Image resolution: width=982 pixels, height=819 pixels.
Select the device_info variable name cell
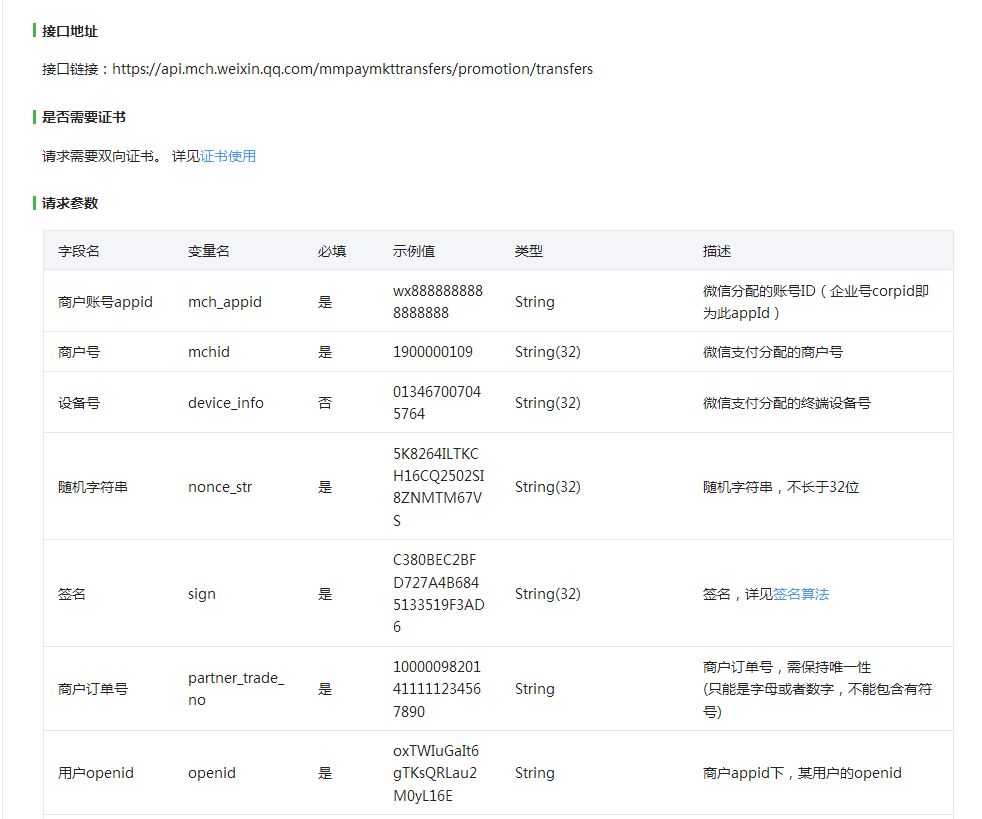click(226, 403)
